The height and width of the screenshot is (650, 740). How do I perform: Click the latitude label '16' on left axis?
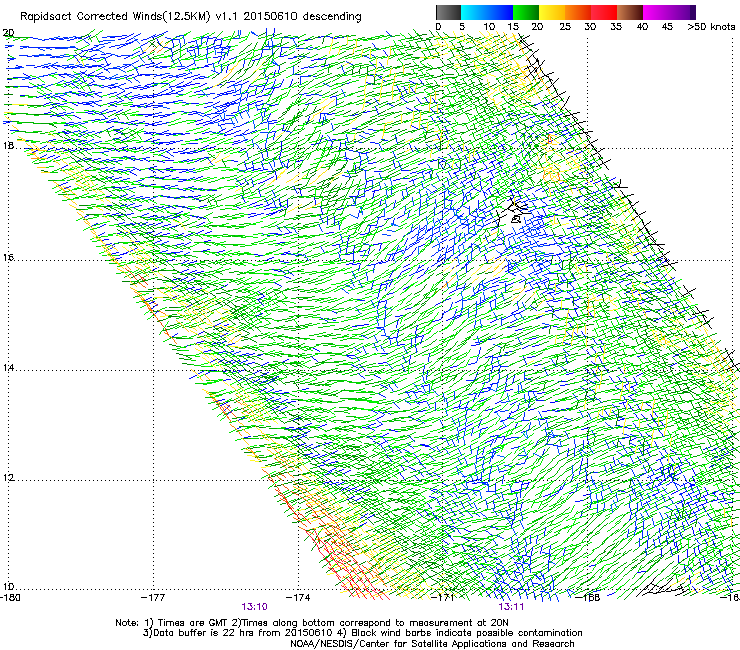pyautogui.click(x=8, y=258)
